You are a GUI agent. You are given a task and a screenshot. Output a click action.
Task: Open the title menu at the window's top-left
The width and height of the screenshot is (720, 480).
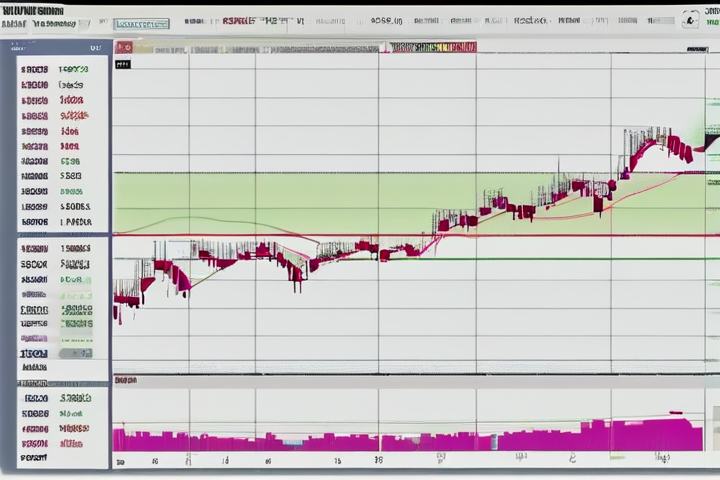coord(30,11)
